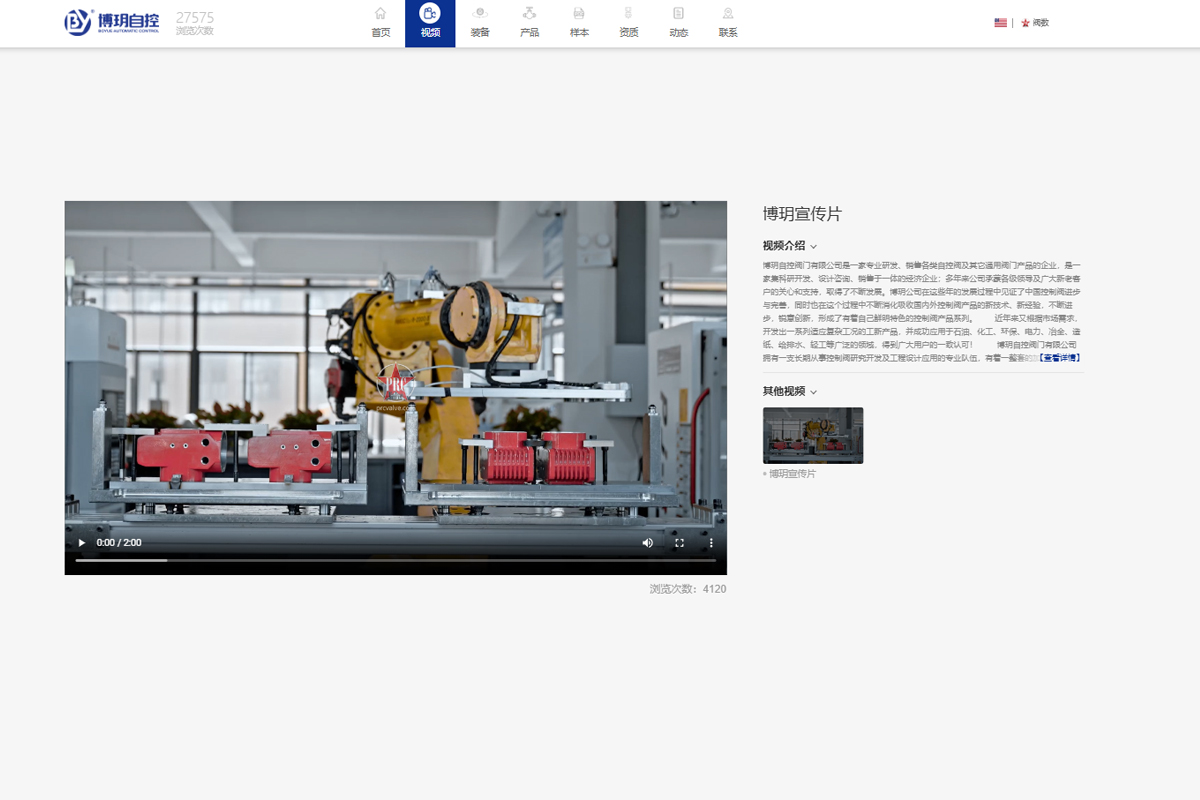Open the 产品 products nav icon
Viewport: 1200px width, 800px height.
tap(529, 14)
